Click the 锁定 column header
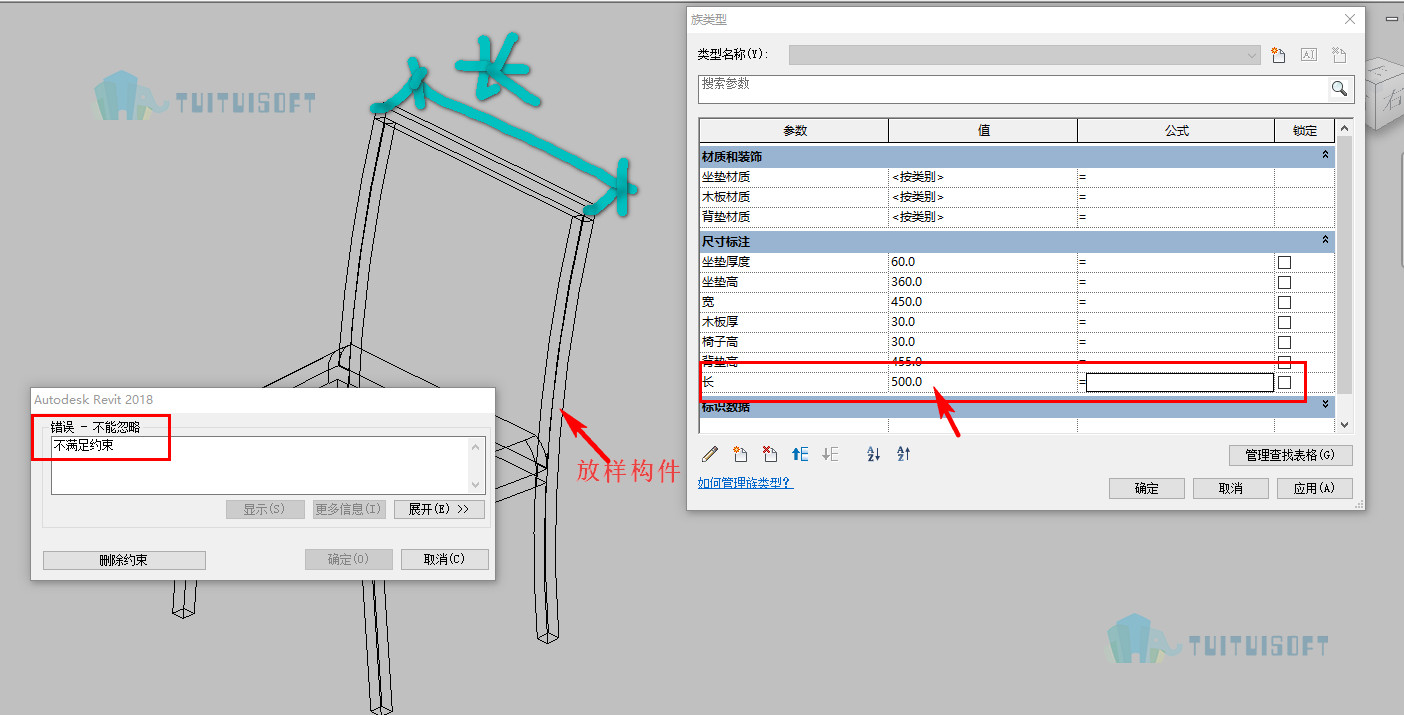The image size is (1404, 715). click(1304, 131)
